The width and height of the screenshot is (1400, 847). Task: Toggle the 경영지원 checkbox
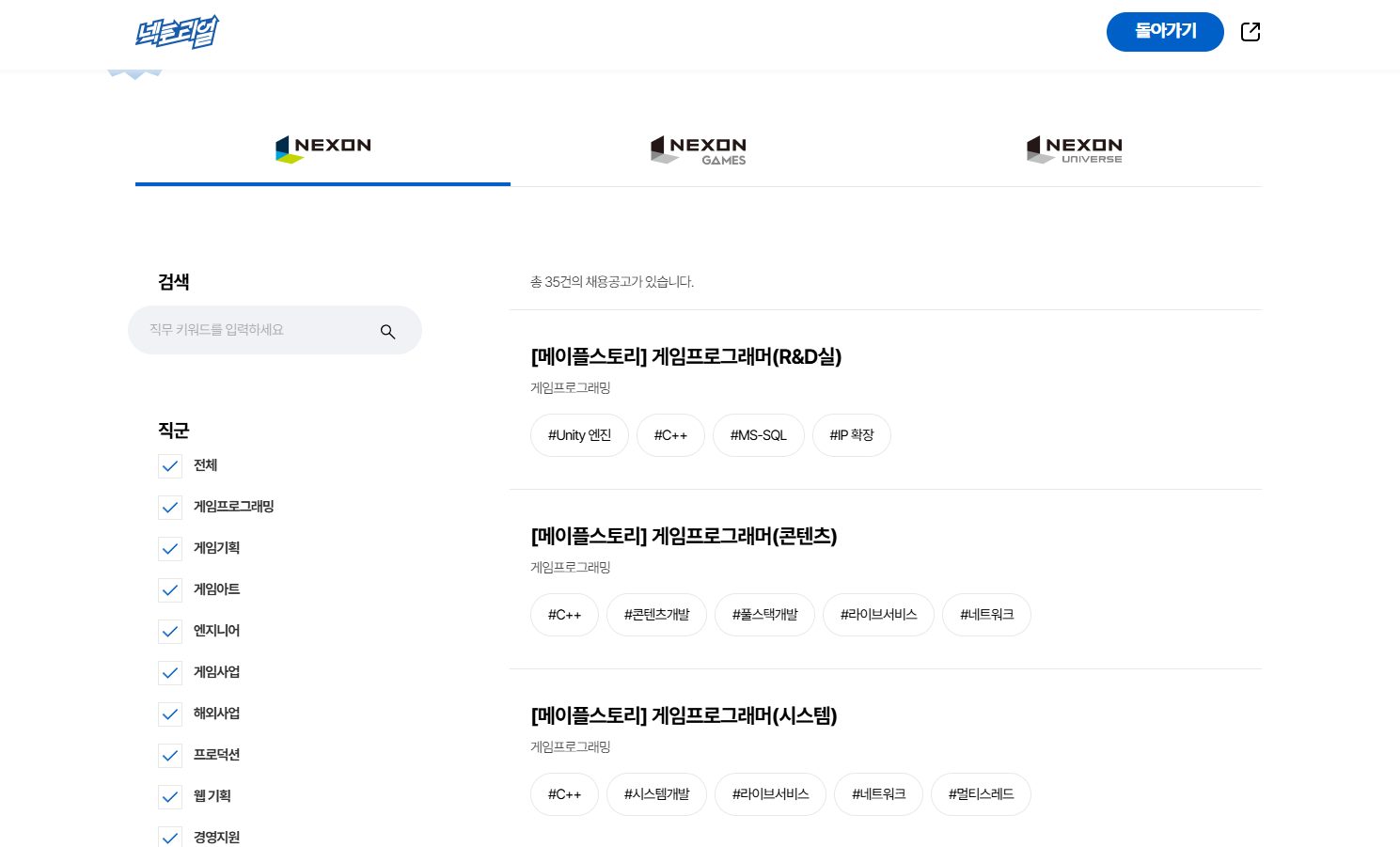(170, 838)
